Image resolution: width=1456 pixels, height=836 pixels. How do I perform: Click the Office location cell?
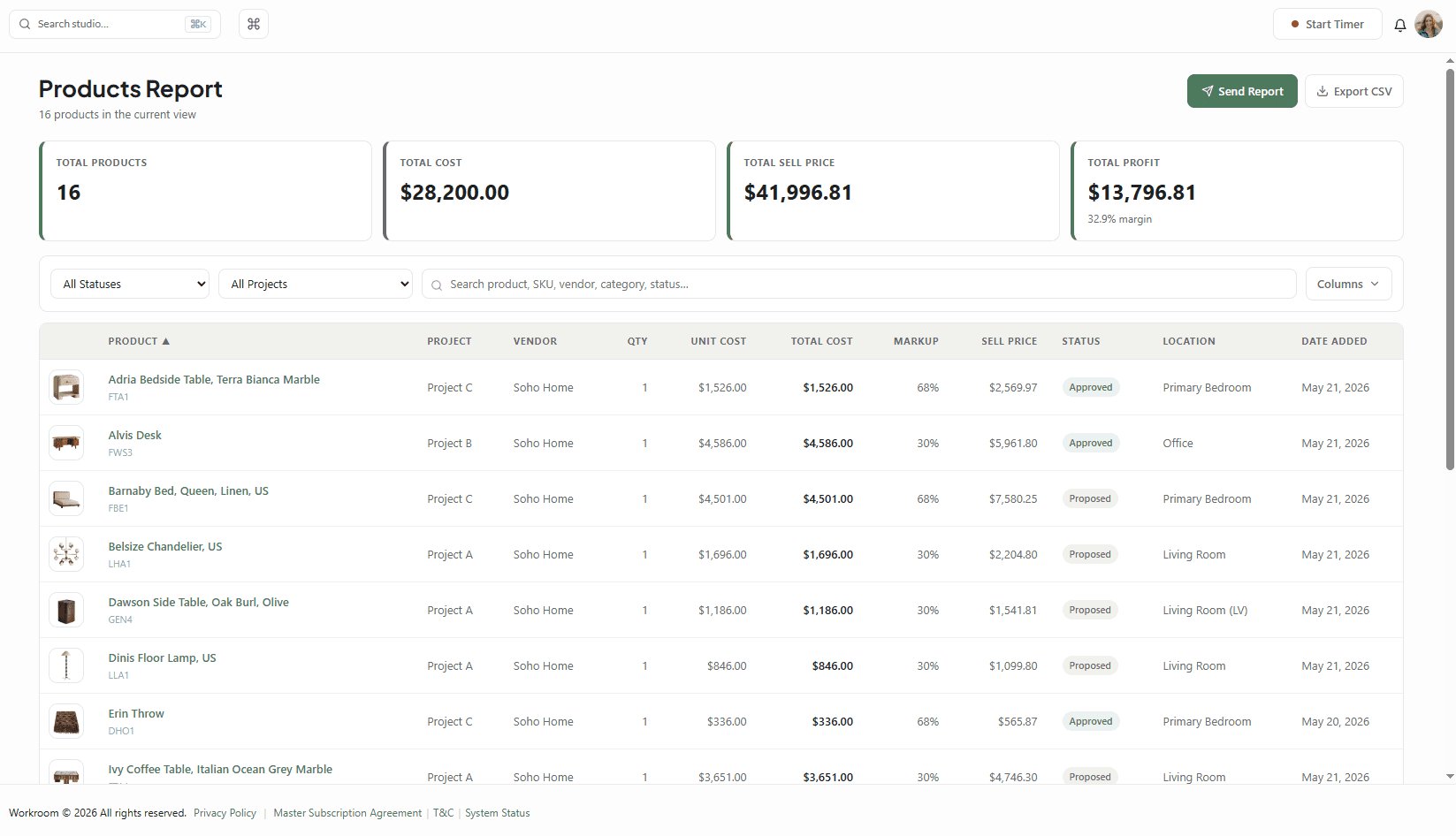(x=1178, y=443)
